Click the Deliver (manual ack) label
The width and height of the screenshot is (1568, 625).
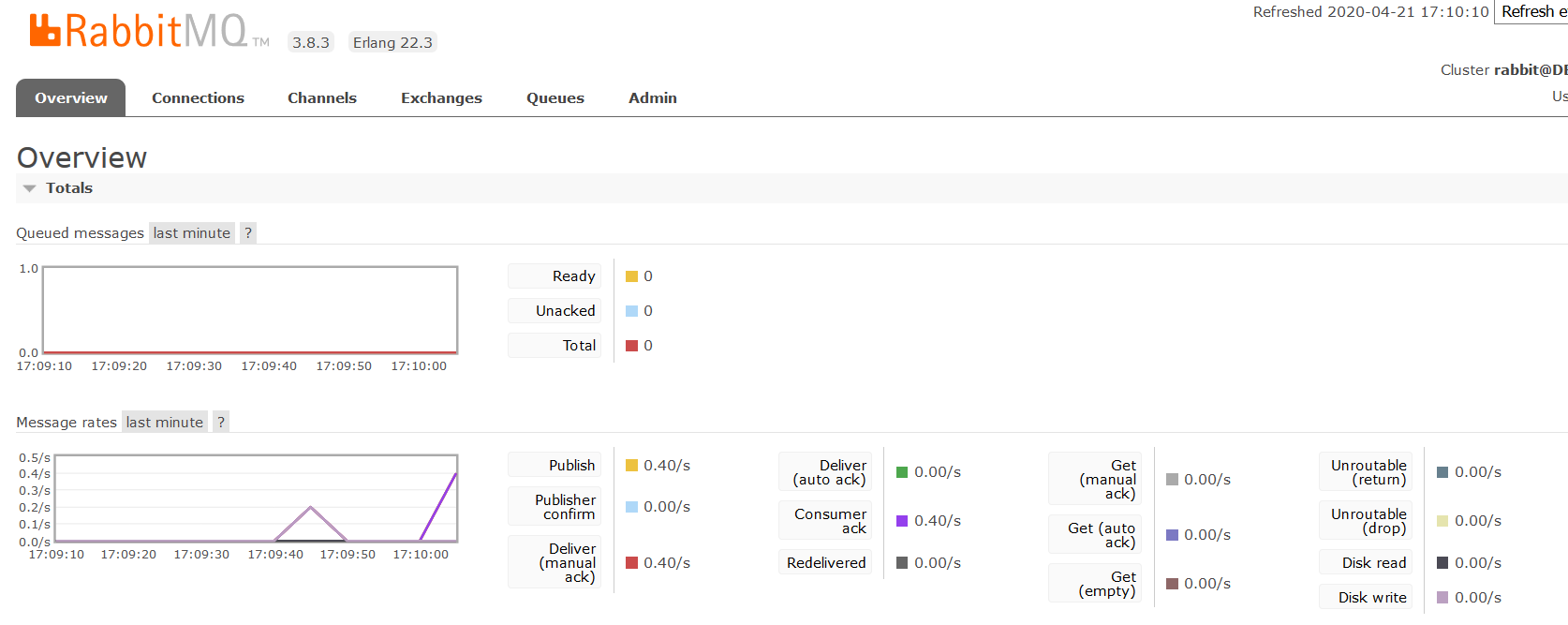(555, 563)
